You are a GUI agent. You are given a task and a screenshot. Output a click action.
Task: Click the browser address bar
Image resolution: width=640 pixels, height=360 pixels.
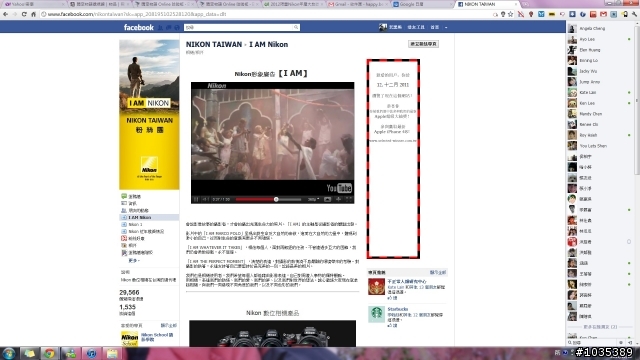pyautogui.click(x=265, y=14)
